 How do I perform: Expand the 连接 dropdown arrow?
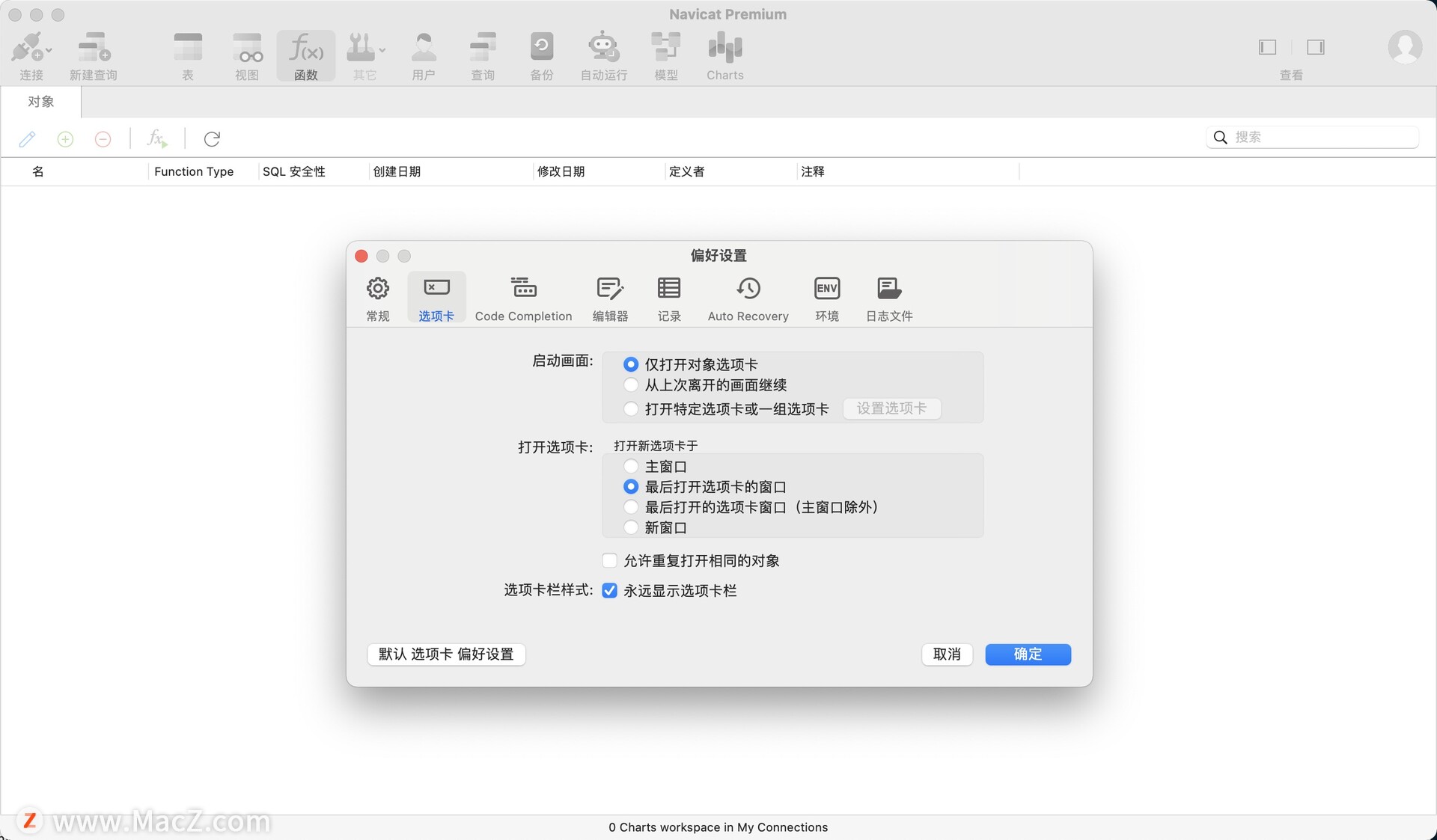pos(49,51)
